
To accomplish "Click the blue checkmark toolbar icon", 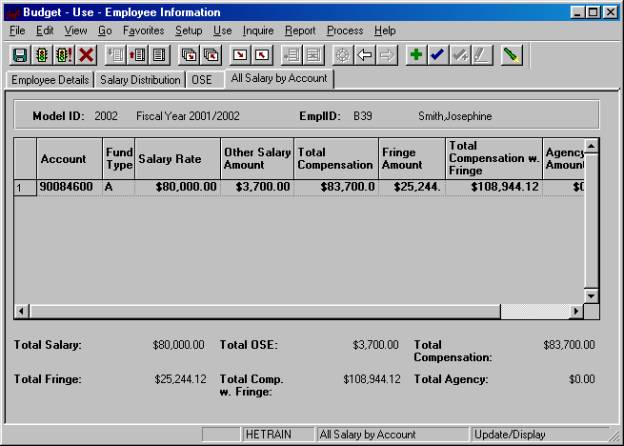I will point(437,55).
